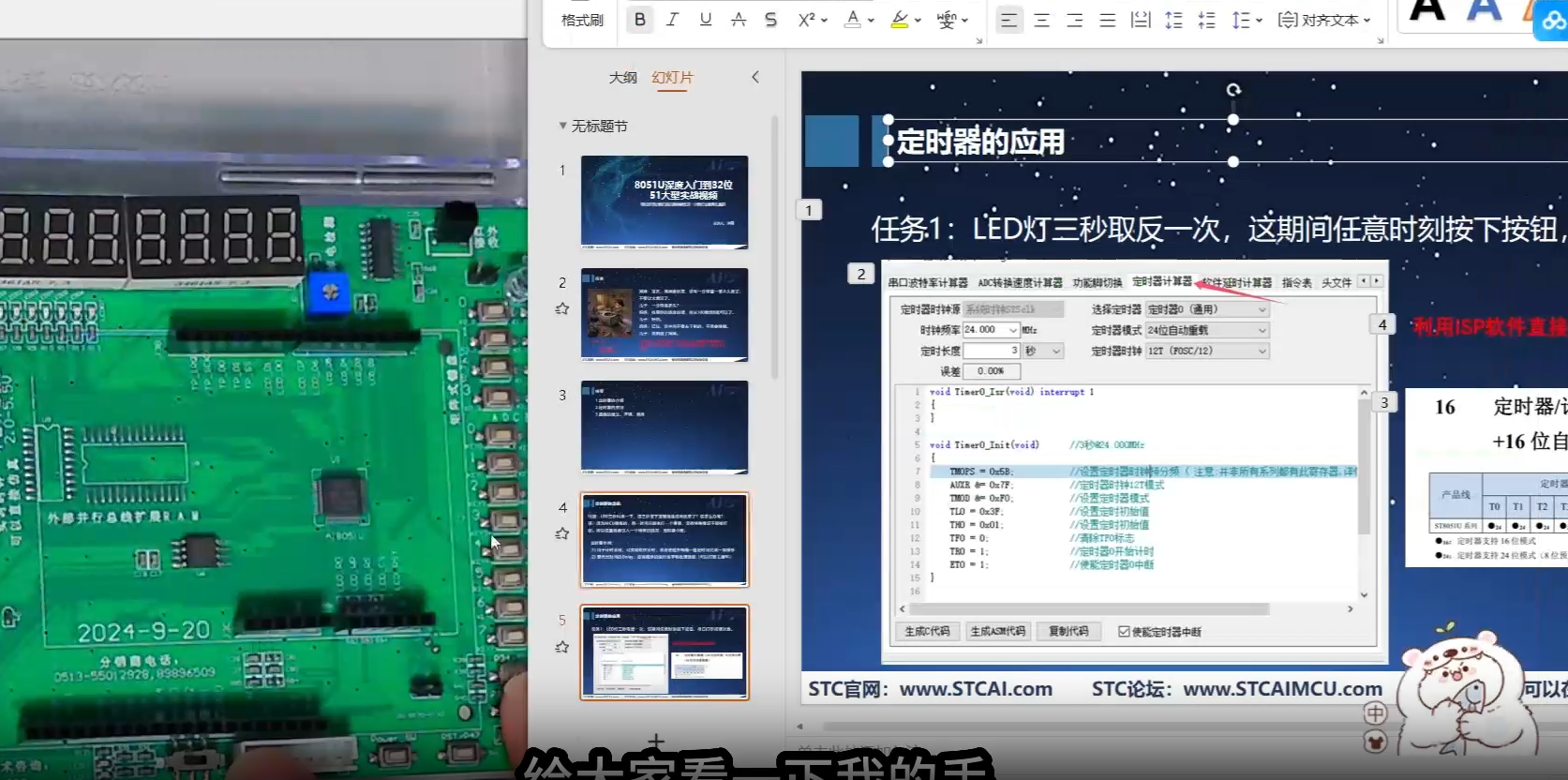
Task: Select slide 1 thumbnail in the slide panel
Action: click(665, 202)
